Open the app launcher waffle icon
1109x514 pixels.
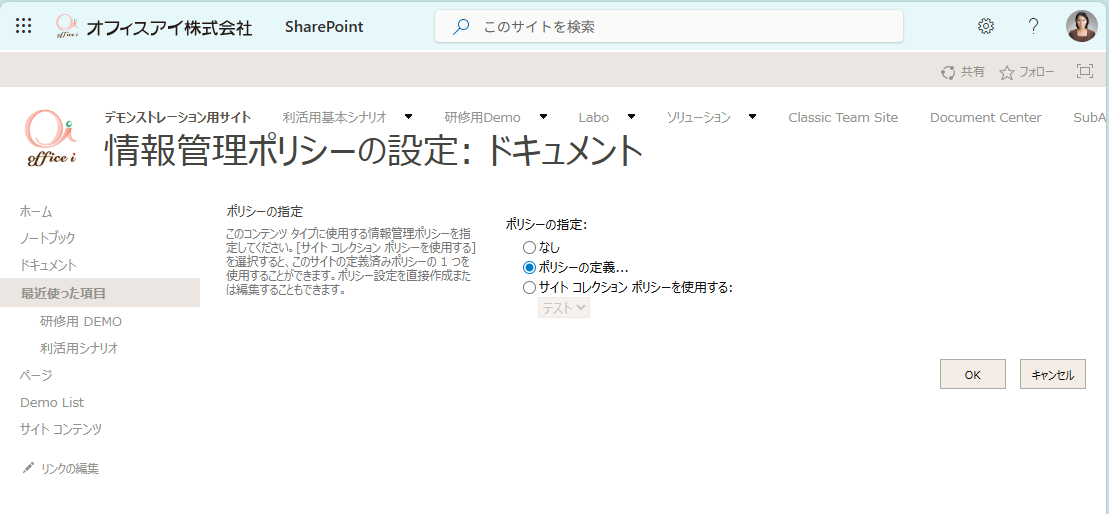[x=23, y=26]
